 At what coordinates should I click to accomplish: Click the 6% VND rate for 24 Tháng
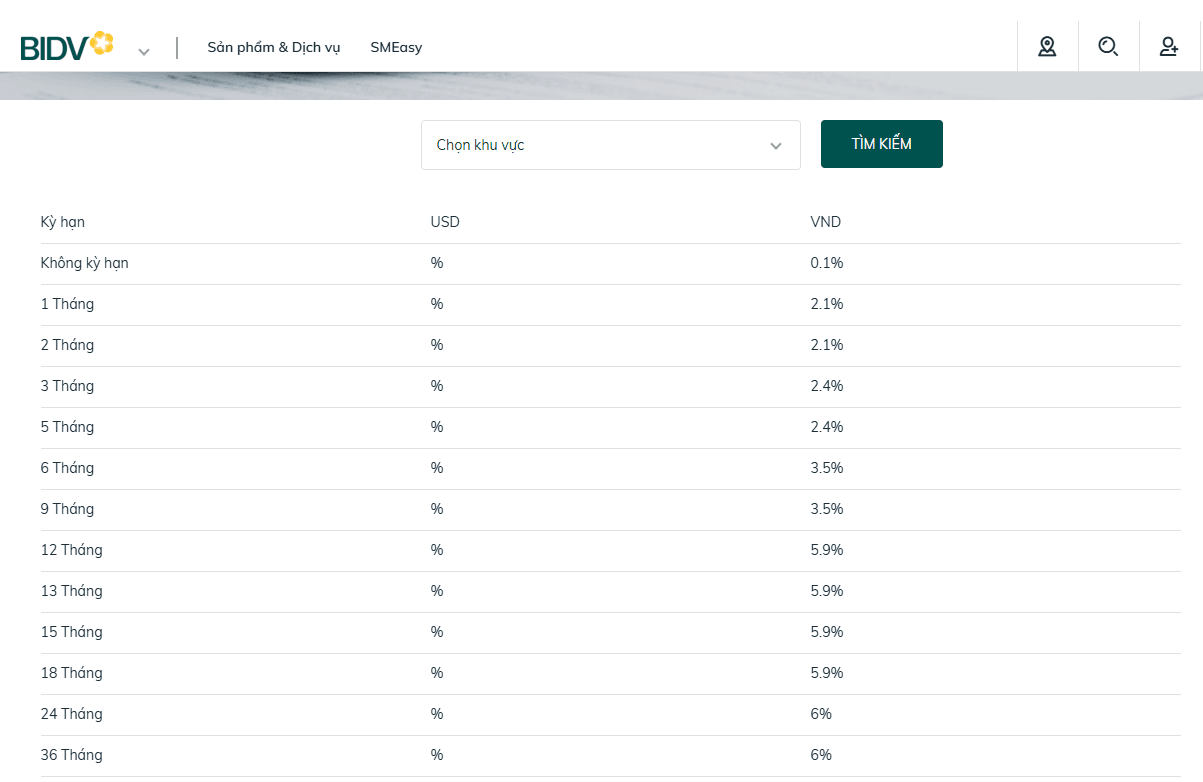click(x=821, y=714)
